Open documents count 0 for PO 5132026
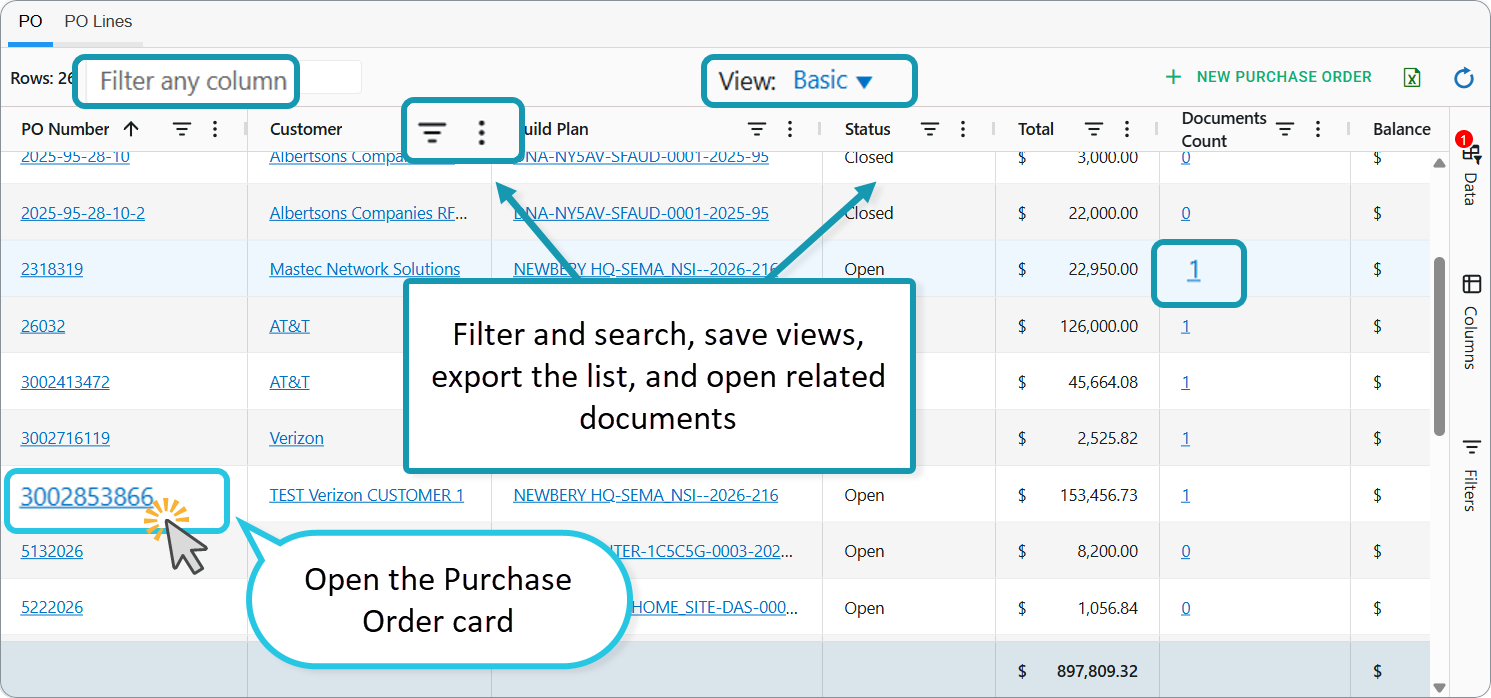This screenshot has height=698, width=1491. click(x=1186, y=551)
